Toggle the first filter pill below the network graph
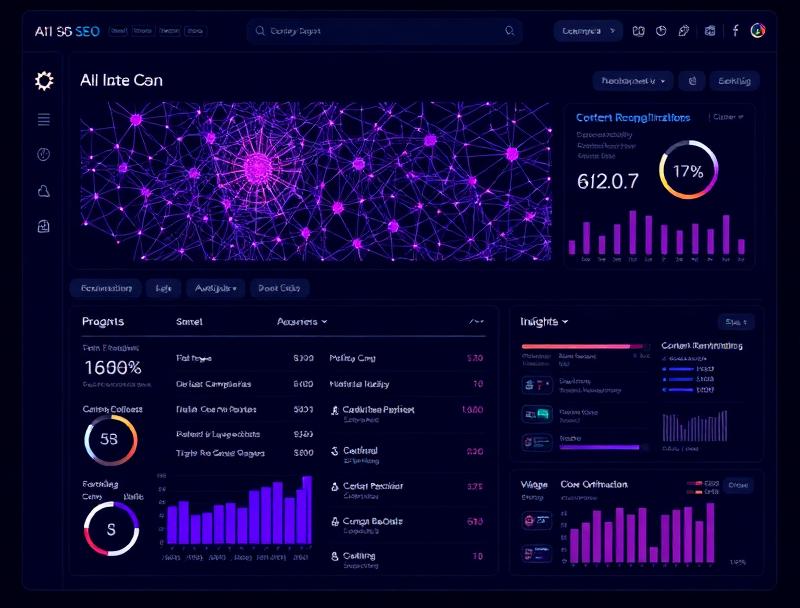This screenshot has width=800, height=608. click(105, 288)
